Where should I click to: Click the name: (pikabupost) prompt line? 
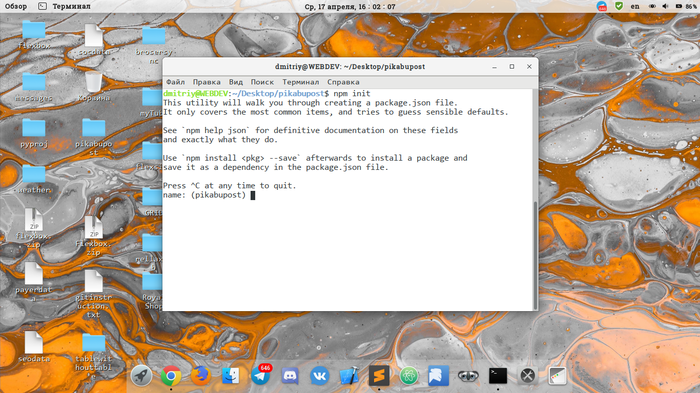pos(209,195)
